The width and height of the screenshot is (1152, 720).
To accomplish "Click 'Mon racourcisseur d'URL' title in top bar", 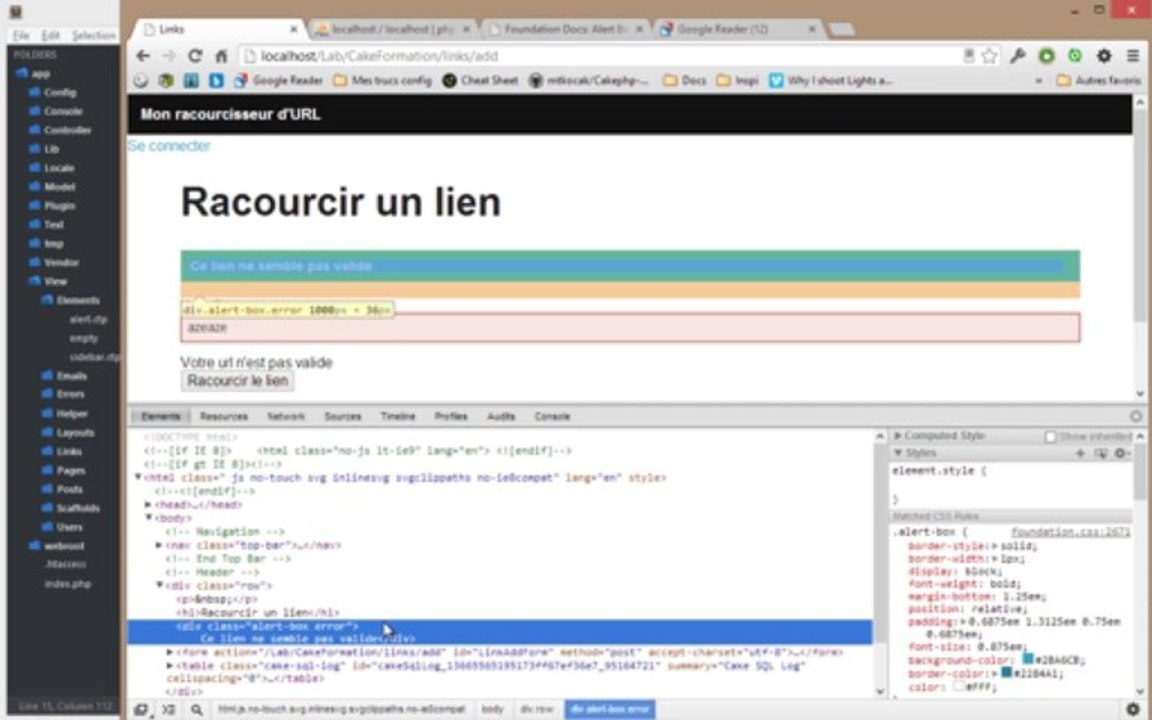I will click(230, 114).
